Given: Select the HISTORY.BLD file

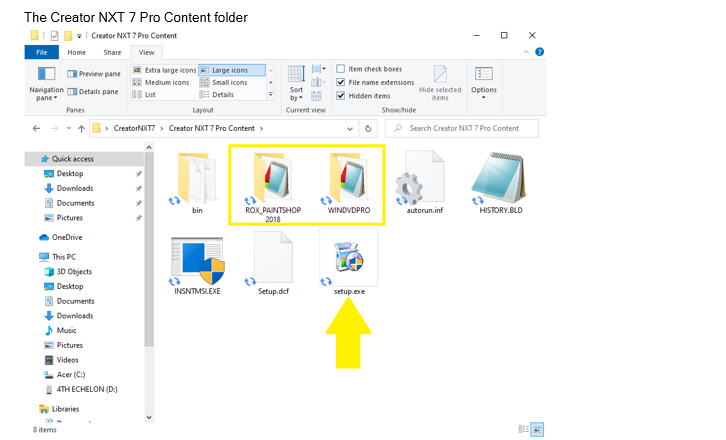Looking at the screenshot, I should point(501,183).
